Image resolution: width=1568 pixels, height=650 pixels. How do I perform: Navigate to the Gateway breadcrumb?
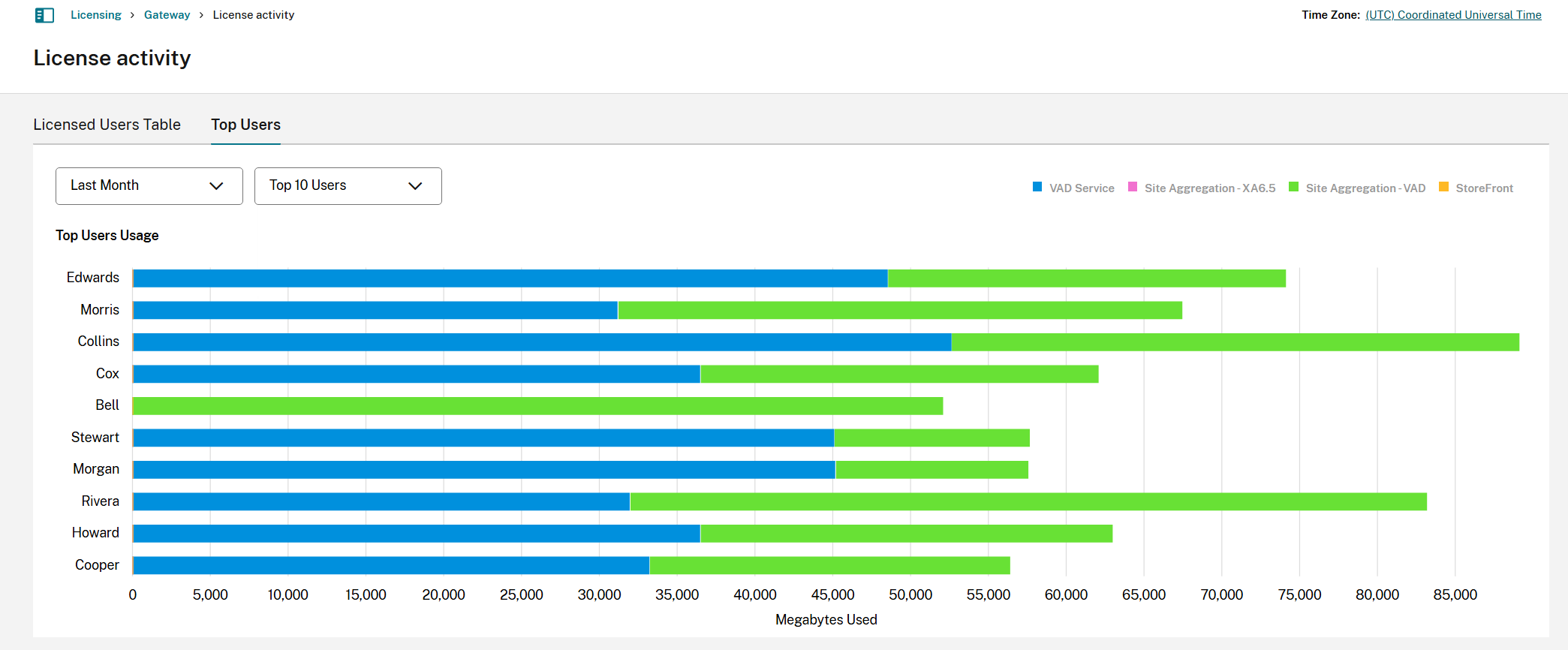pyautogui.click(x=167, y=15)
